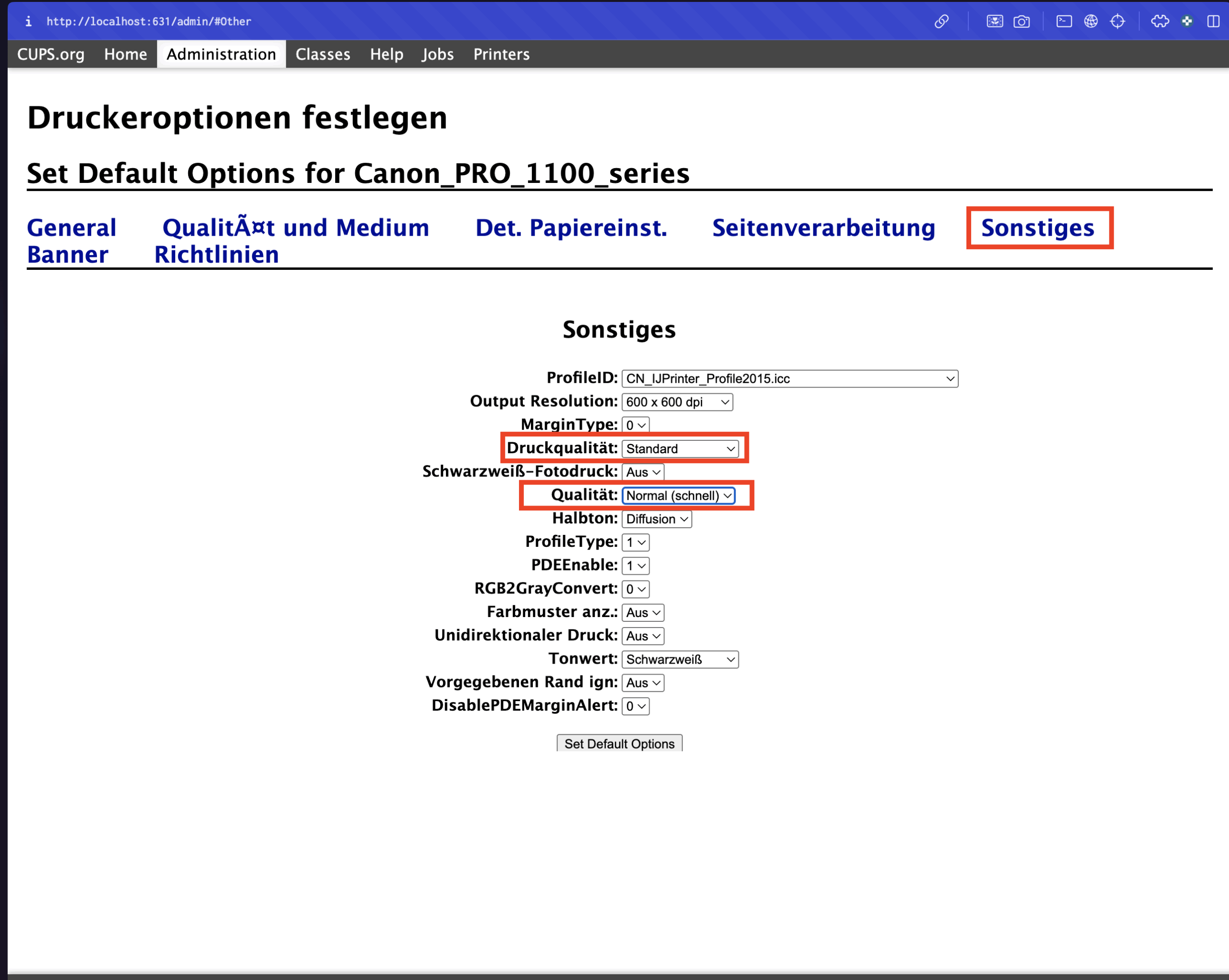Viewport: 1229px width, 980px height.
Task: Click the copy link chain icon
Action: point(941,21)
